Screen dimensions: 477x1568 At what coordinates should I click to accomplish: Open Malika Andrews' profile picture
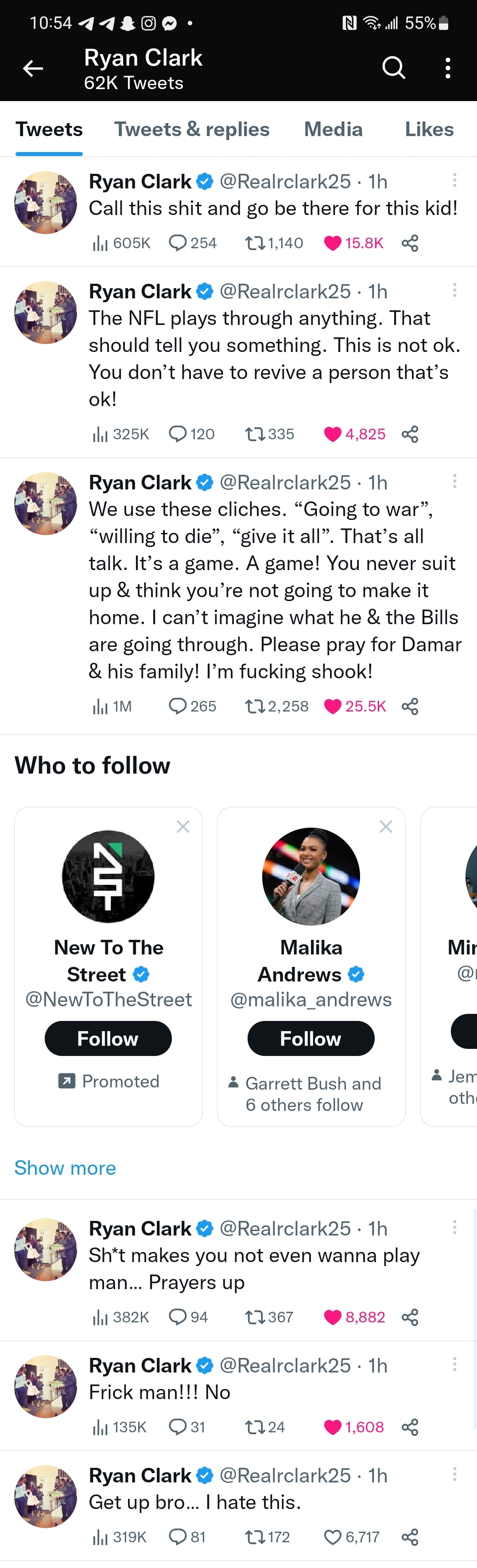tap(310, 876)
